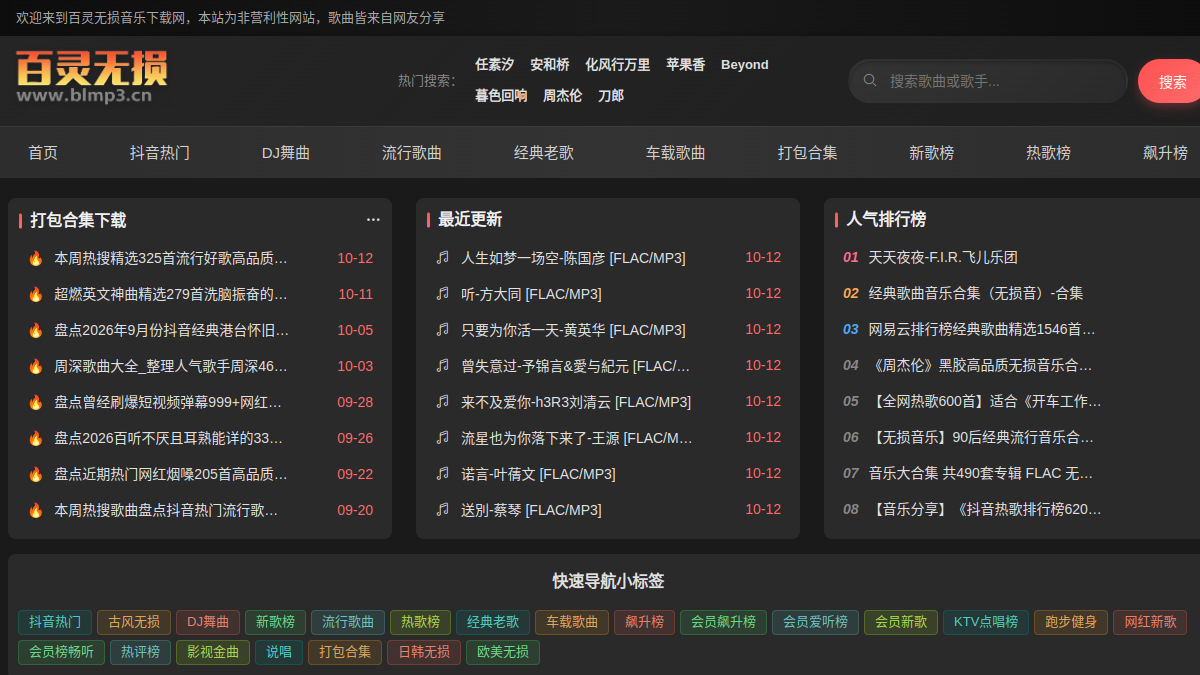Click fire icon beside 盘点2026年9月份抖音经典
Image resolution: width=1200 pixels, height=675 pixels.
[x=35, y=330]
